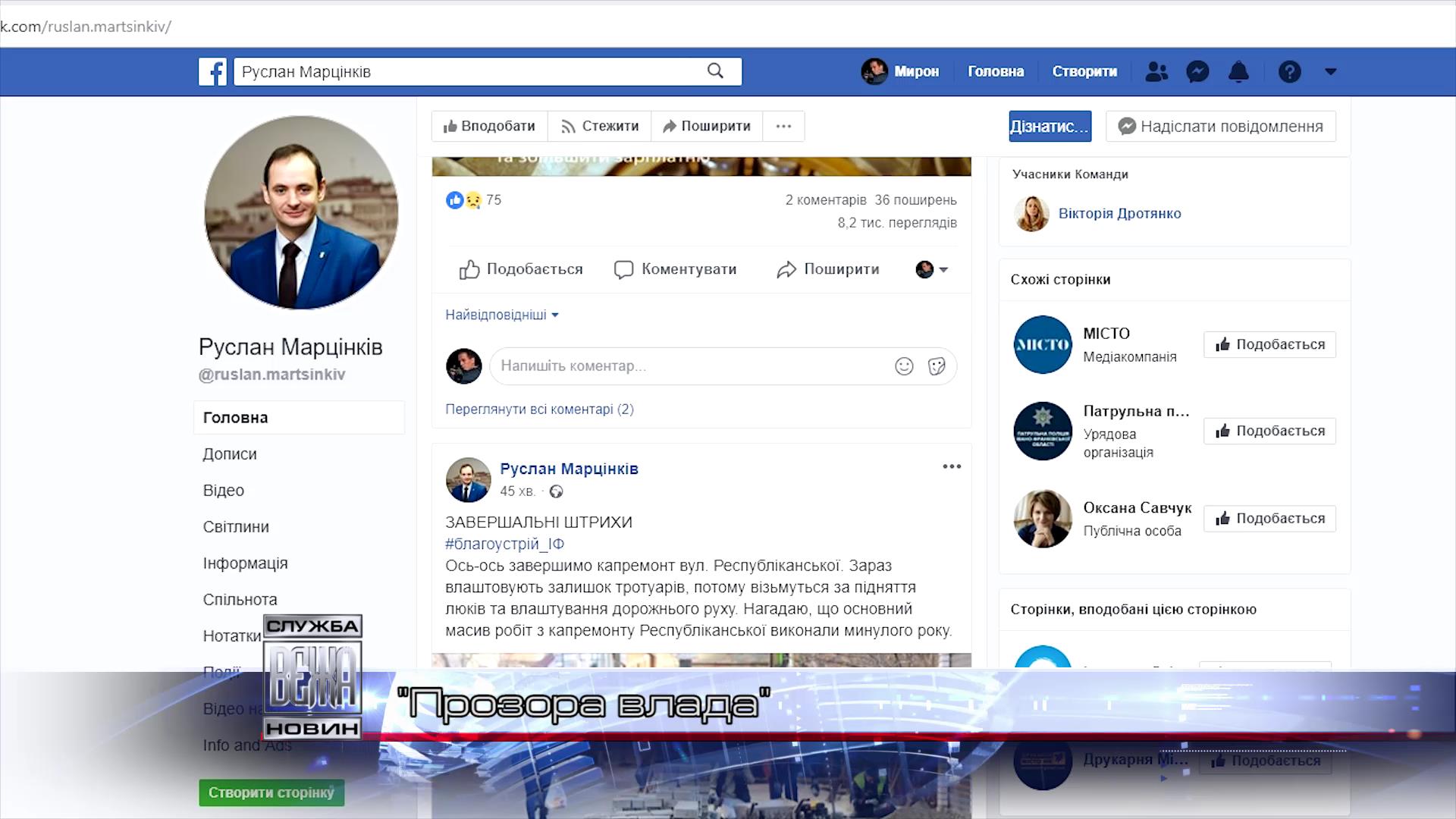1456x819 pixels.
Task: Click the МІСТО page logo
Action: pos(1043,344)
